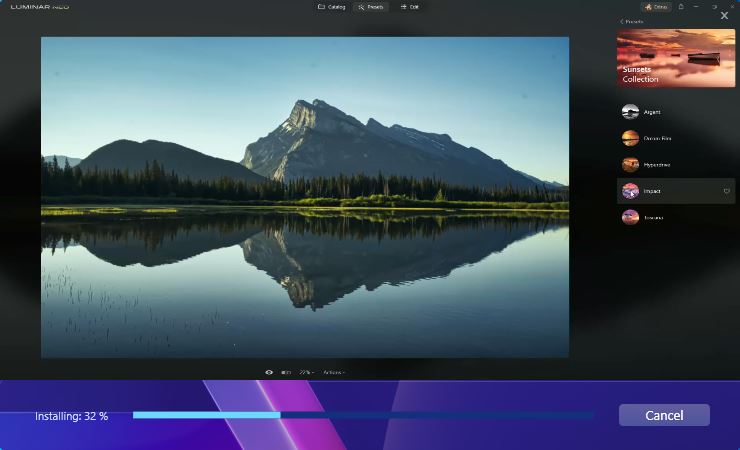The width and height of the screenshot is (740, 450).
Task: Toggle the eye preview below the photo
Action: click(269, 372)
